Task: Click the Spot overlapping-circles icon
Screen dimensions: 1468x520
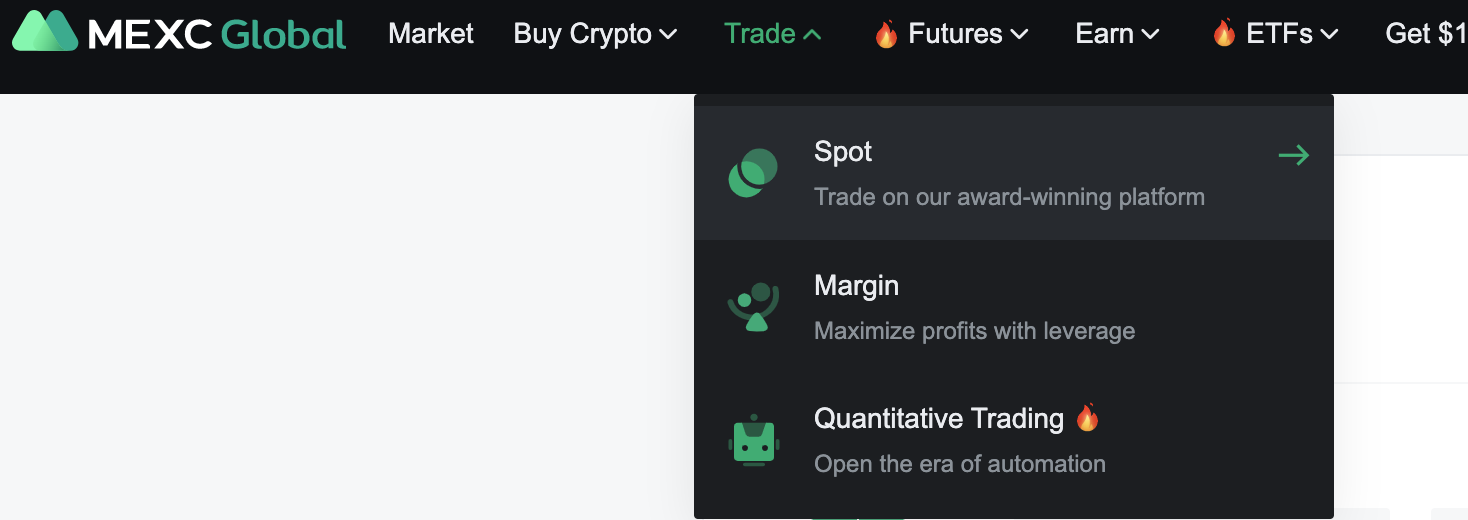Action: coord(753,173)
